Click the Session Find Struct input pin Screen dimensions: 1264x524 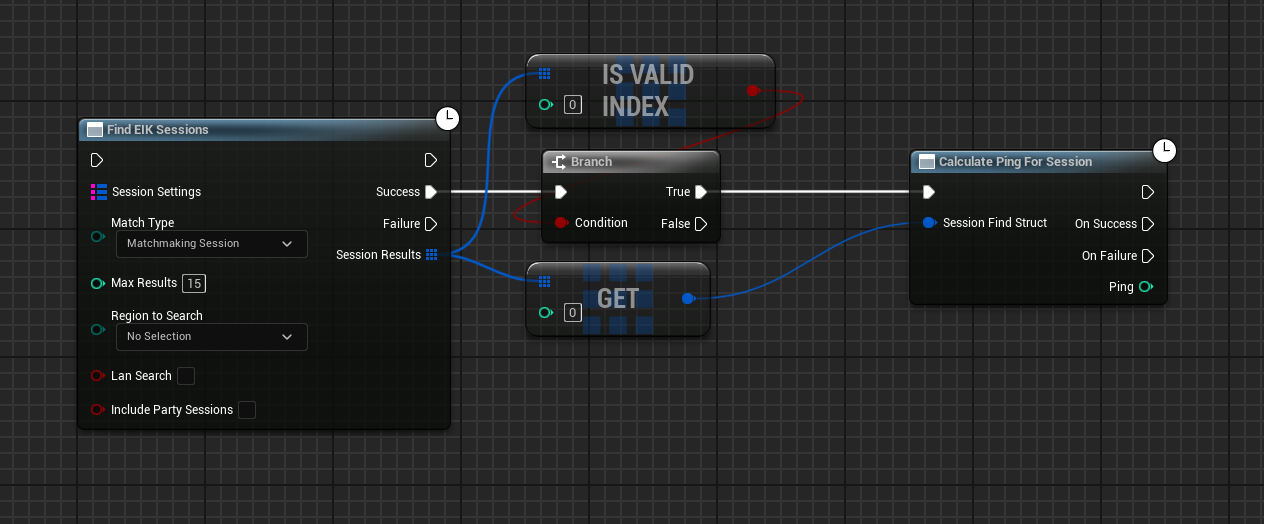929,223
